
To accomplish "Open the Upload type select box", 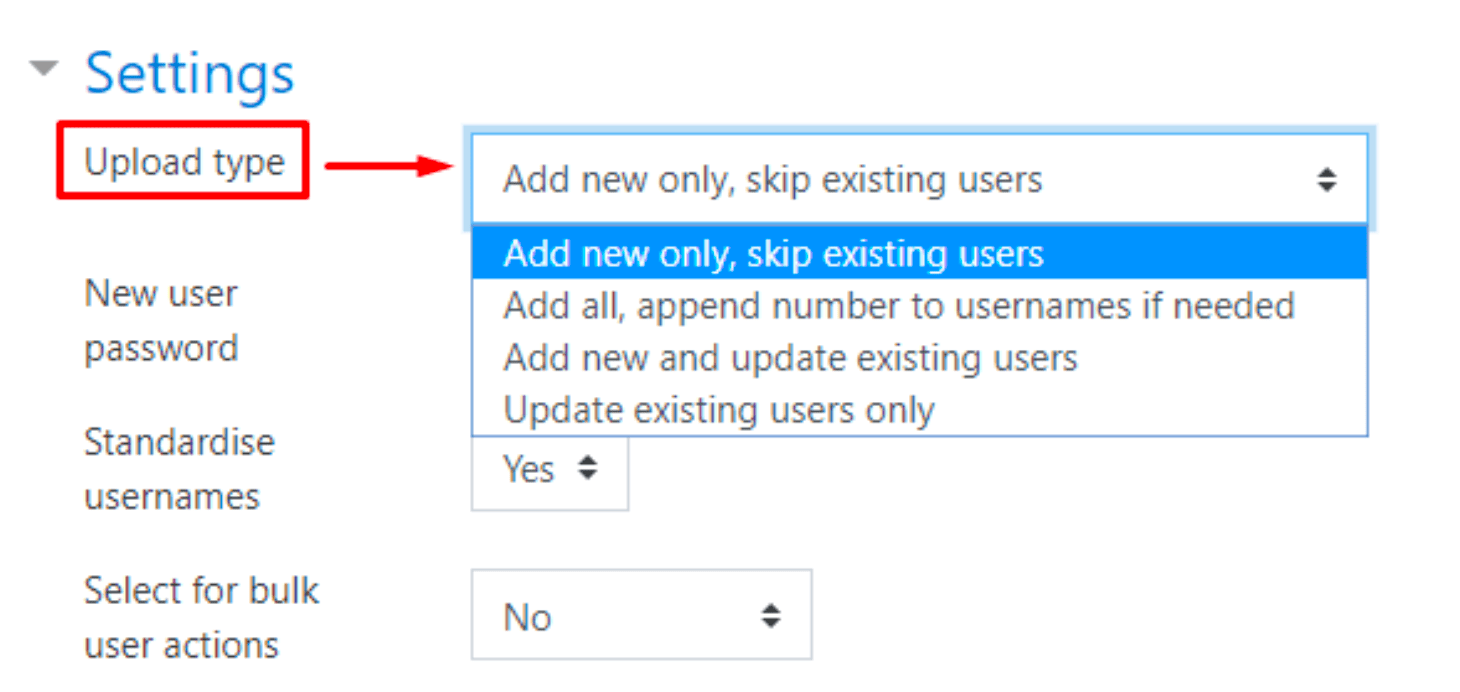I will tap(919, 180).
